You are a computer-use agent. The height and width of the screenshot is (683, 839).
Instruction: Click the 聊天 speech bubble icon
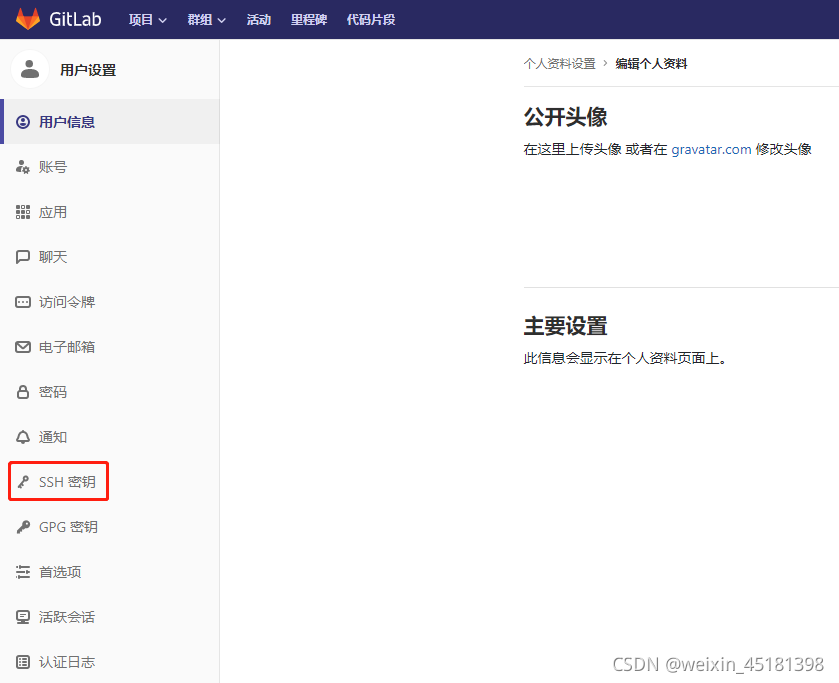click(23, 257)
